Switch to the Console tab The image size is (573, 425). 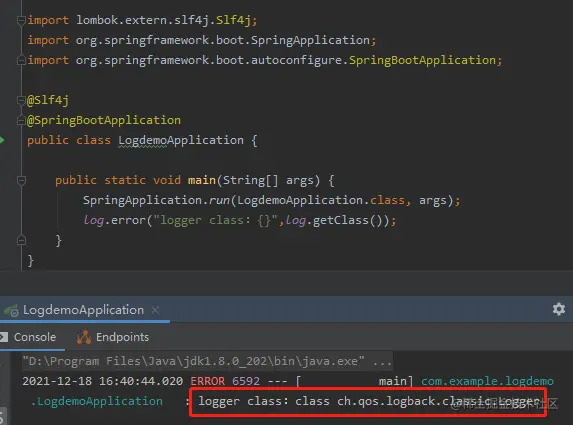[x=35, y=337]
